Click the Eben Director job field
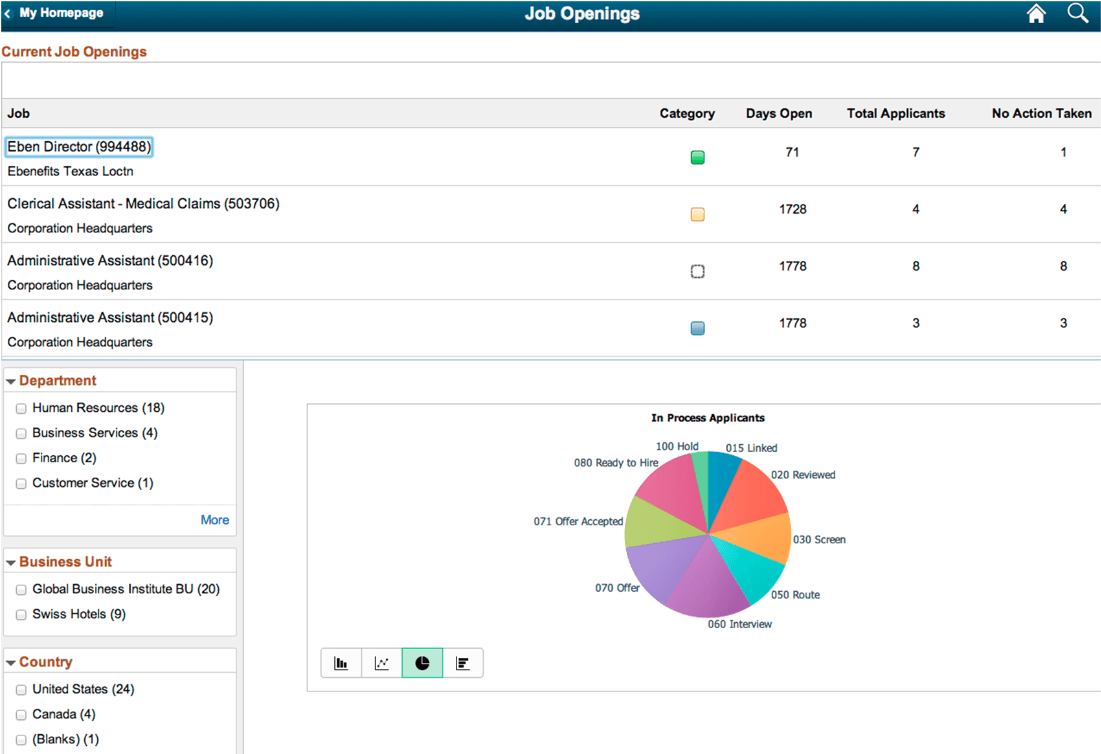This screenshot has height=754, width=1101. [78, 146]
